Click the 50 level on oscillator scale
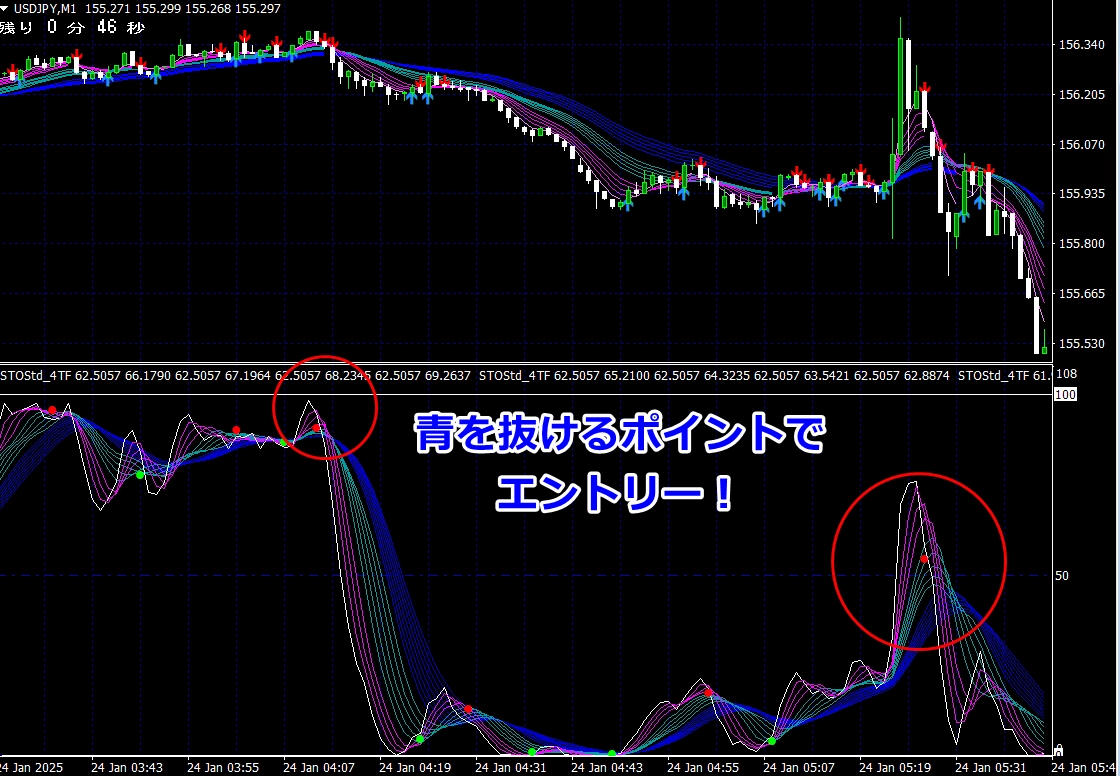Viewport: 1120px width, 776px height. click(1065, 576)
